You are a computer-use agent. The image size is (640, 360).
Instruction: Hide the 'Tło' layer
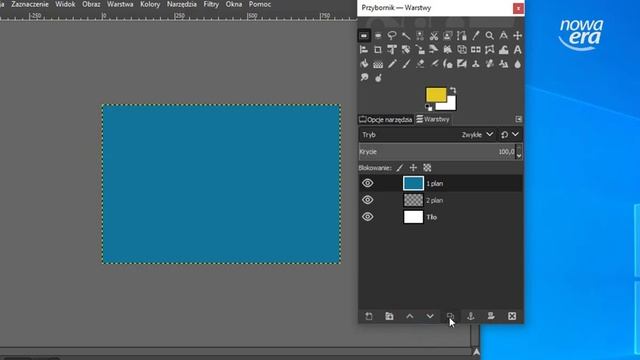tap(367, 217)
